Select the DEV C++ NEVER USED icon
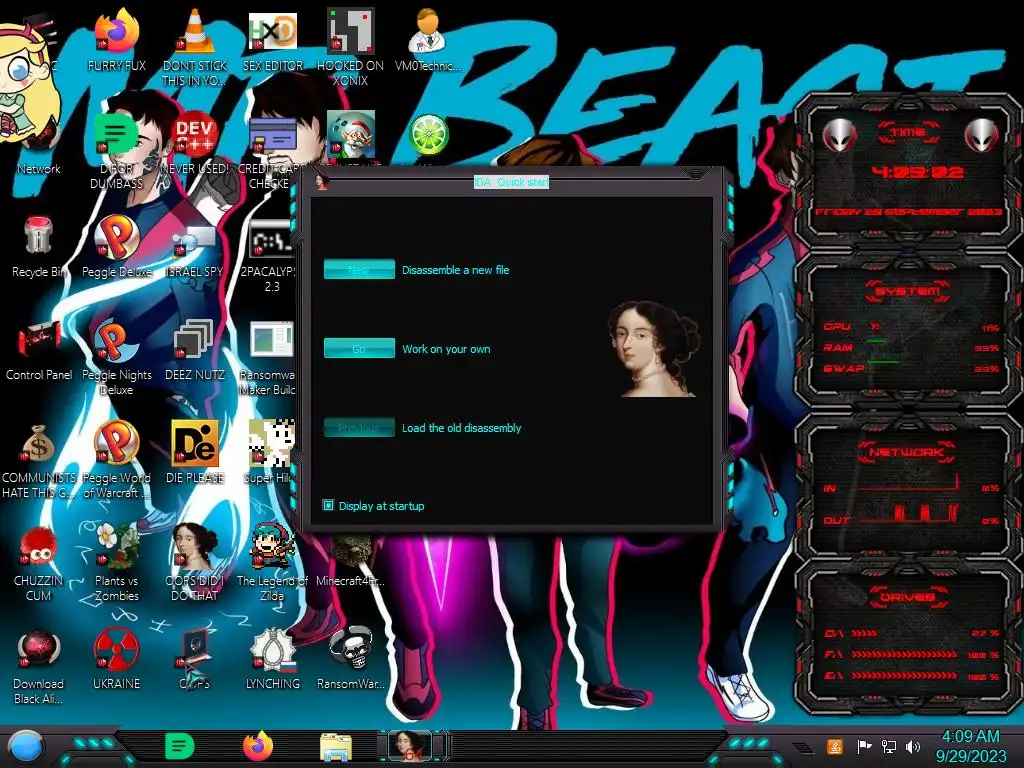This screenshot has width=1024, height=768. (195, 136)
